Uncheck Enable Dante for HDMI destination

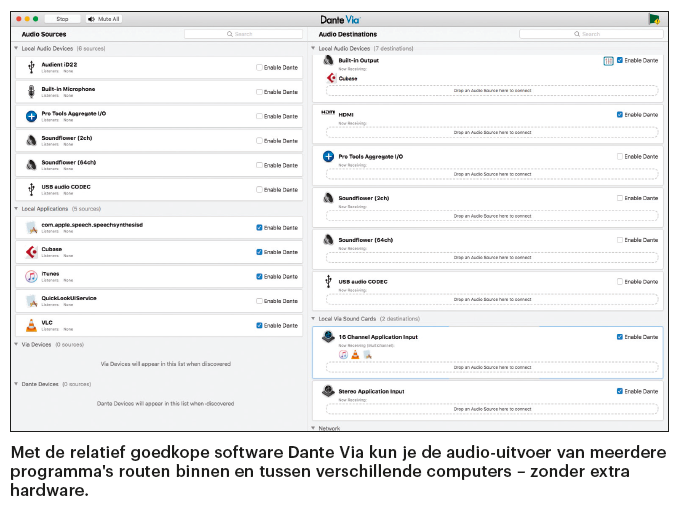(620, 115)
